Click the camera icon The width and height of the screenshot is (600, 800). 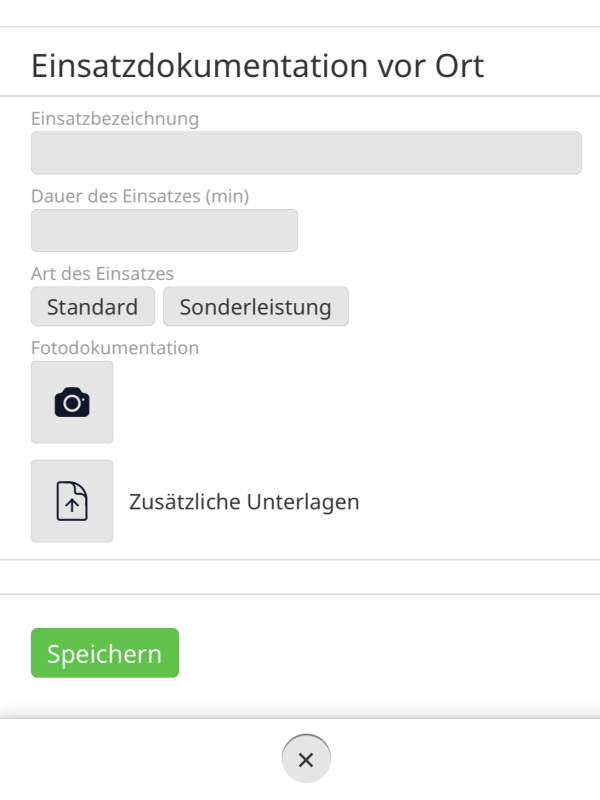[x=72, y=402]
